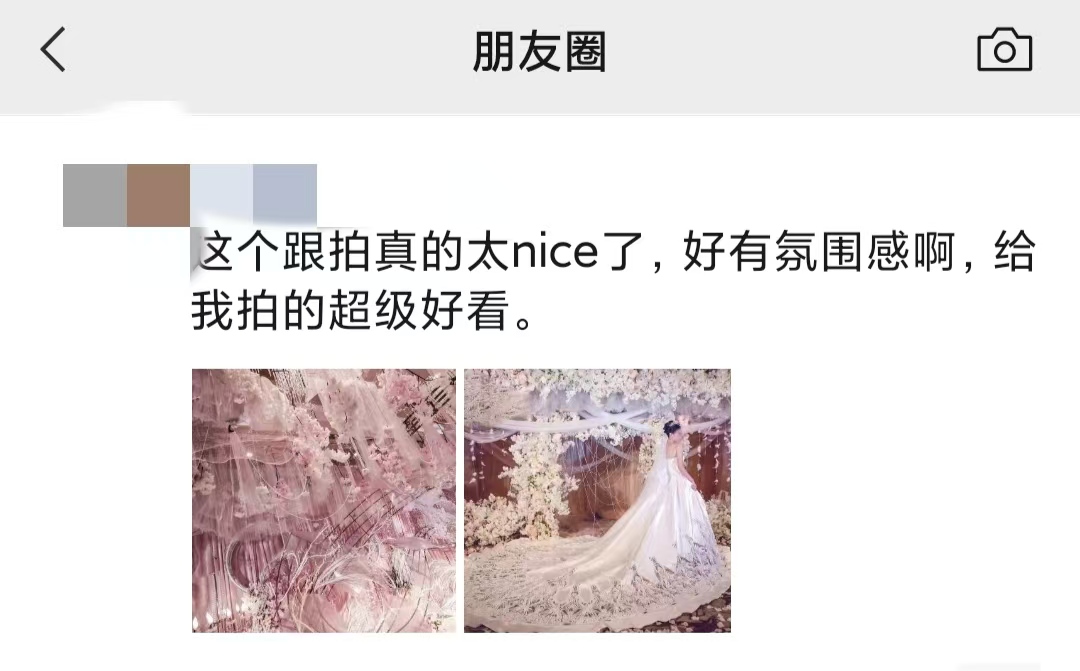Screen dimensions: 1080x671
Task: Click the word nice in the post
Action: (555, 251)
